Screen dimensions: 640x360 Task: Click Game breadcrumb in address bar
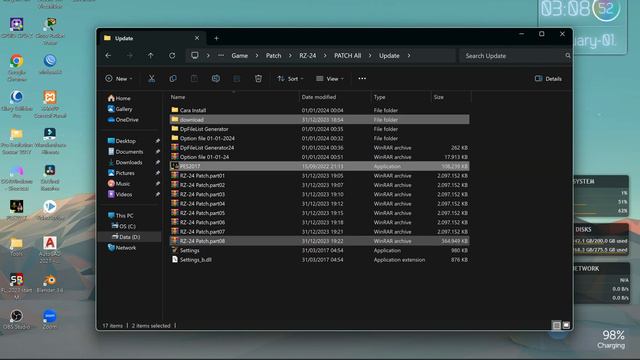pyautogui.click(x=240, y=56)
